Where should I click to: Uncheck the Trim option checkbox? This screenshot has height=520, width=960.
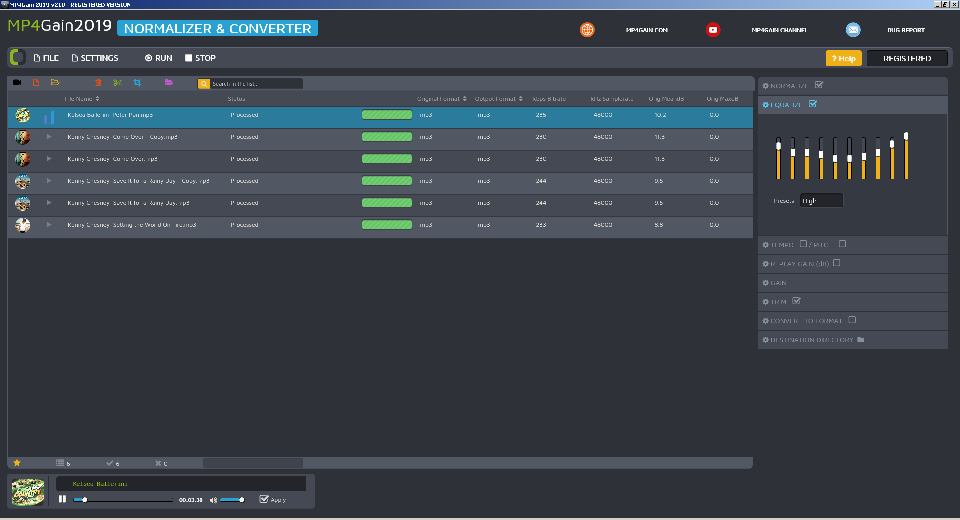797,301
